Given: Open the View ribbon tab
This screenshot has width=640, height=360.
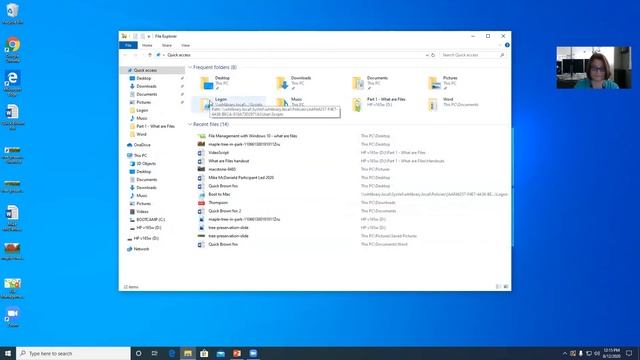Looking at the screenshot, I should coord(185,45).
